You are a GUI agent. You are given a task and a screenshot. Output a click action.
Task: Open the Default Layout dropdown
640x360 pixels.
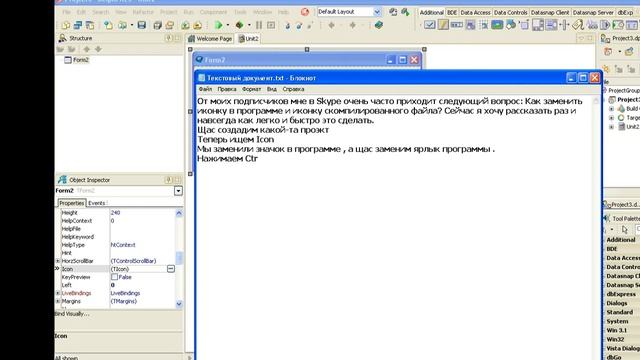click(x=377, y=12)
